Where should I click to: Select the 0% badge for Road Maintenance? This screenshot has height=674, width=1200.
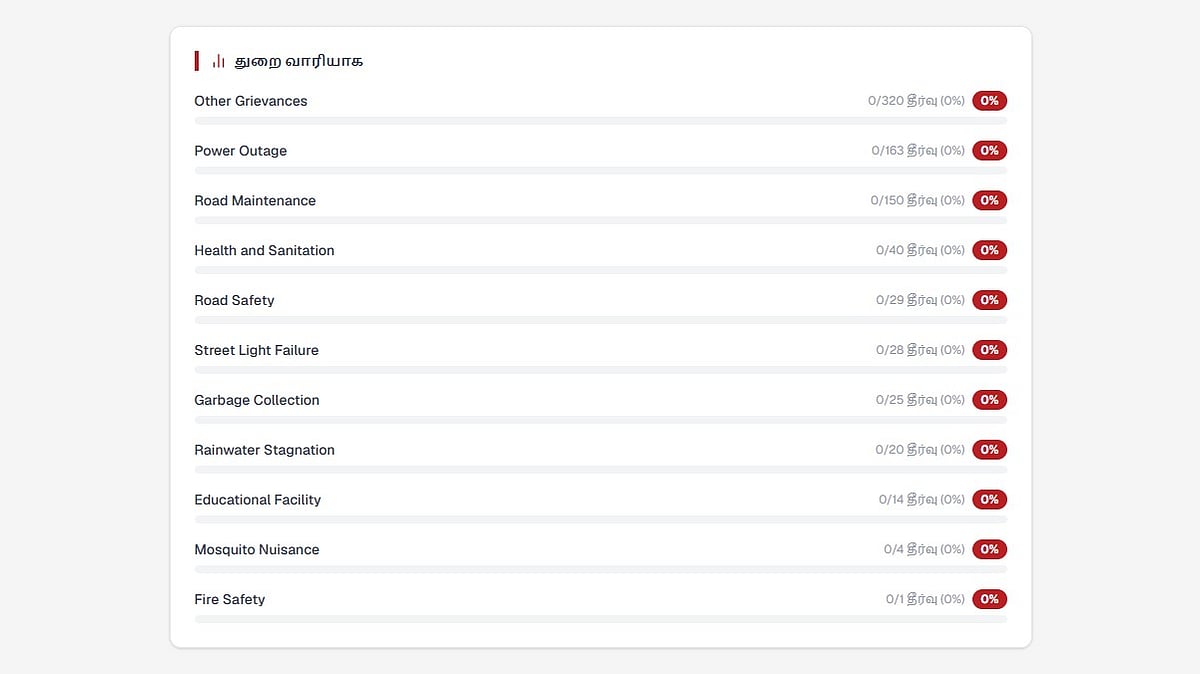click(989, 200)
